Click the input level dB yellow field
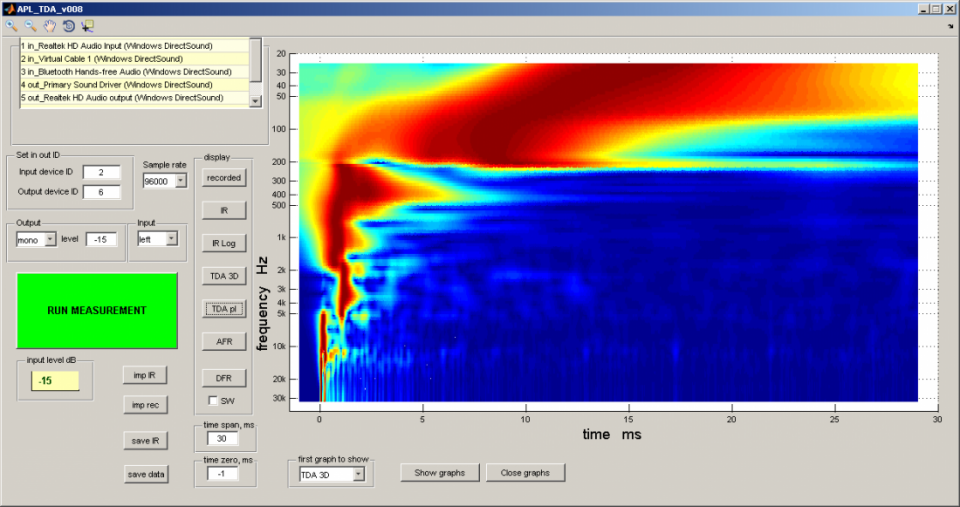This screenshot has width=960, height=507. (x=55, y=380)
